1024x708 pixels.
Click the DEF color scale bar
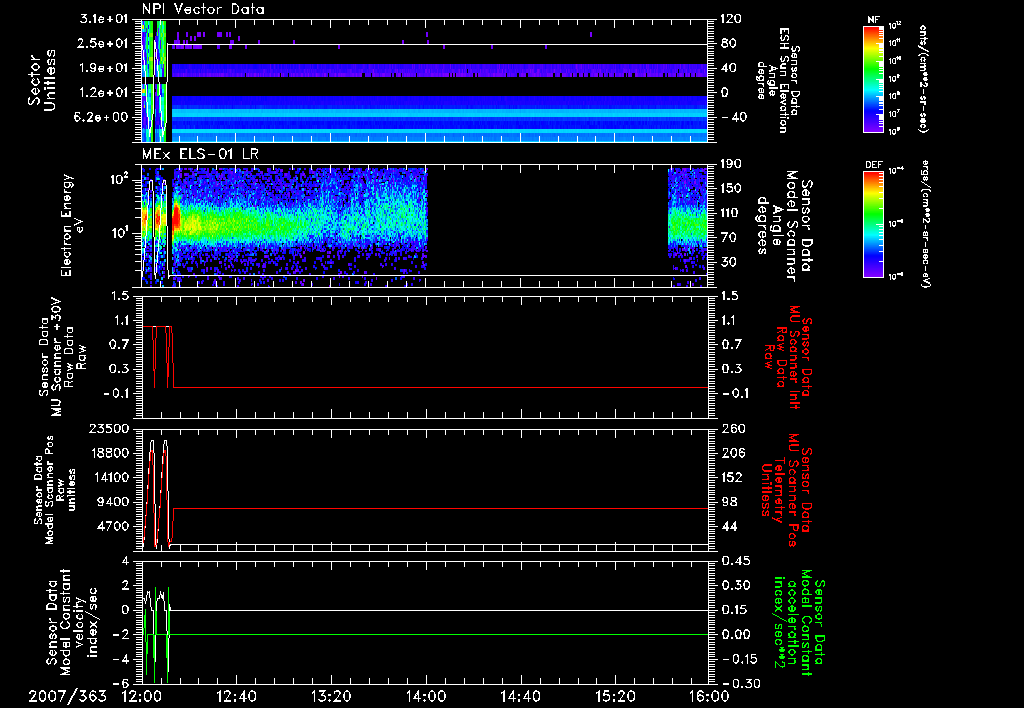874,223
